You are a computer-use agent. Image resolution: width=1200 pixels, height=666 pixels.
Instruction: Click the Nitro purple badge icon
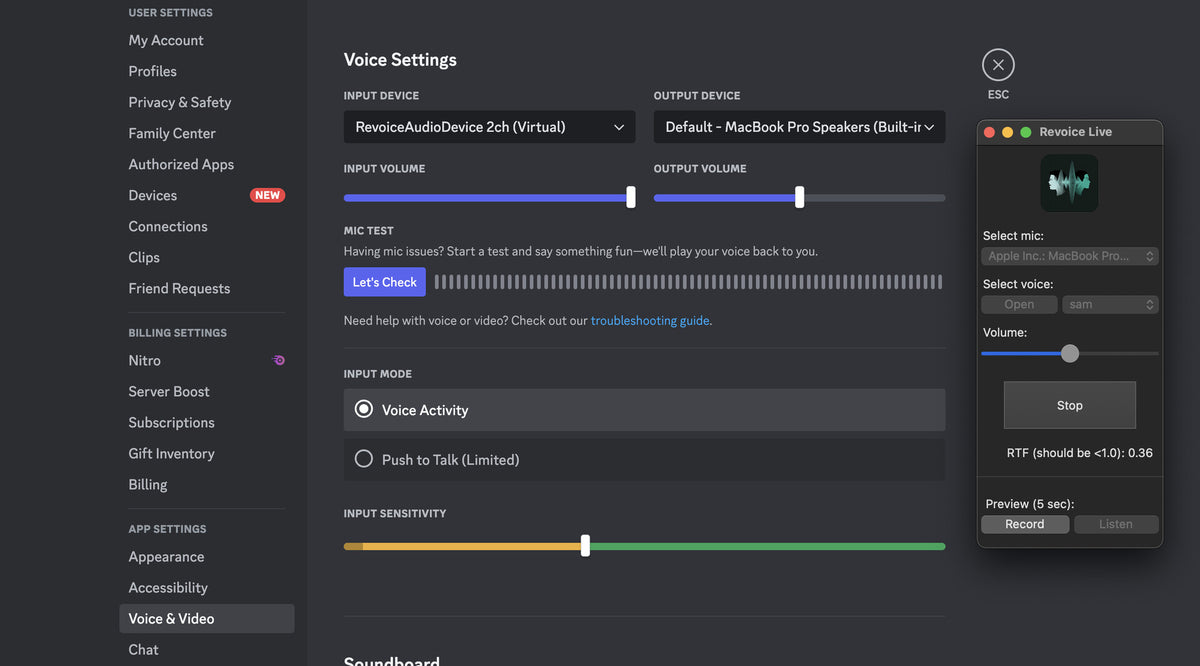coord(279,360)
